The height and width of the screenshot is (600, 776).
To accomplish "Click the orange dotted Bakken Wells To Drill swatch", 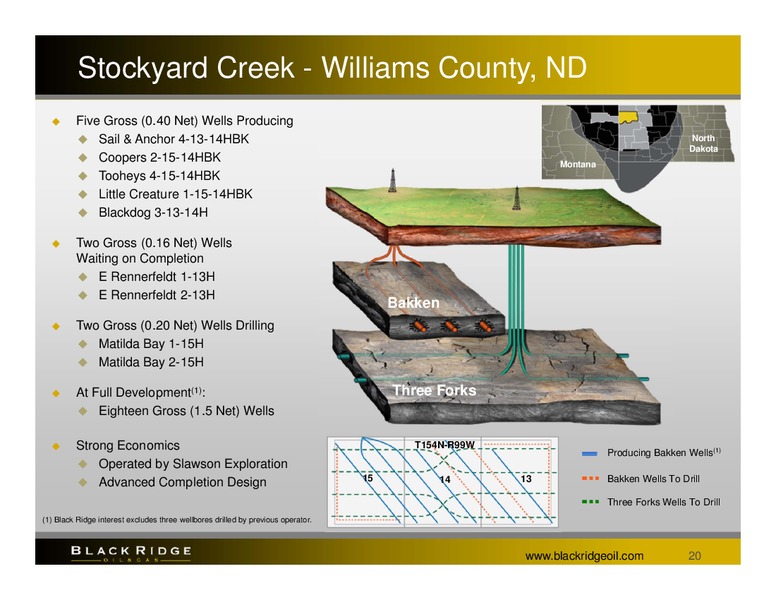I will point(590,479).
